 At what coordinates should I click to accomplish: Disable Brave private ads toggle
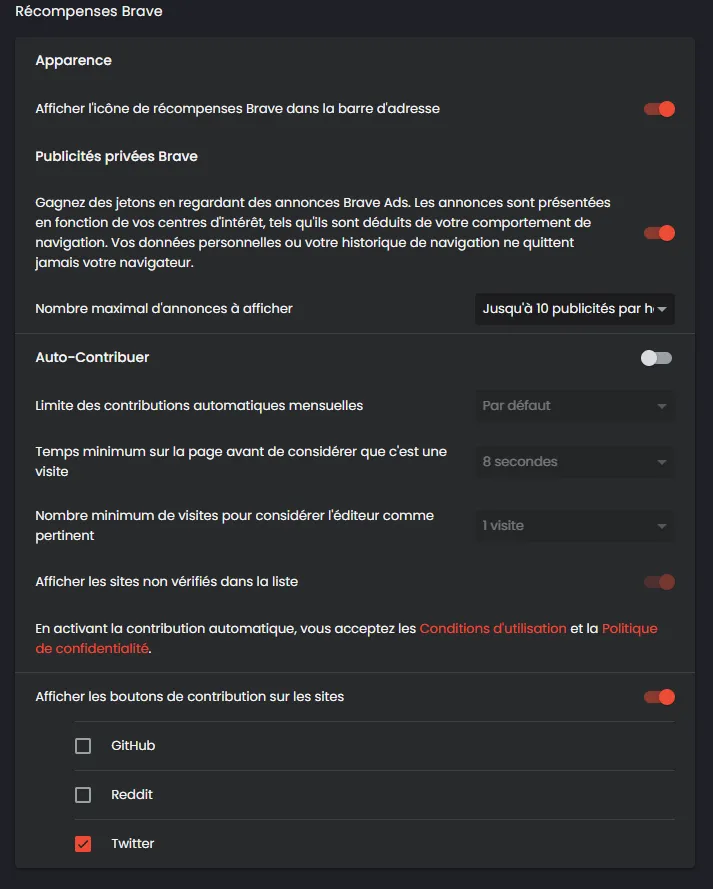[x=659, y=233]
